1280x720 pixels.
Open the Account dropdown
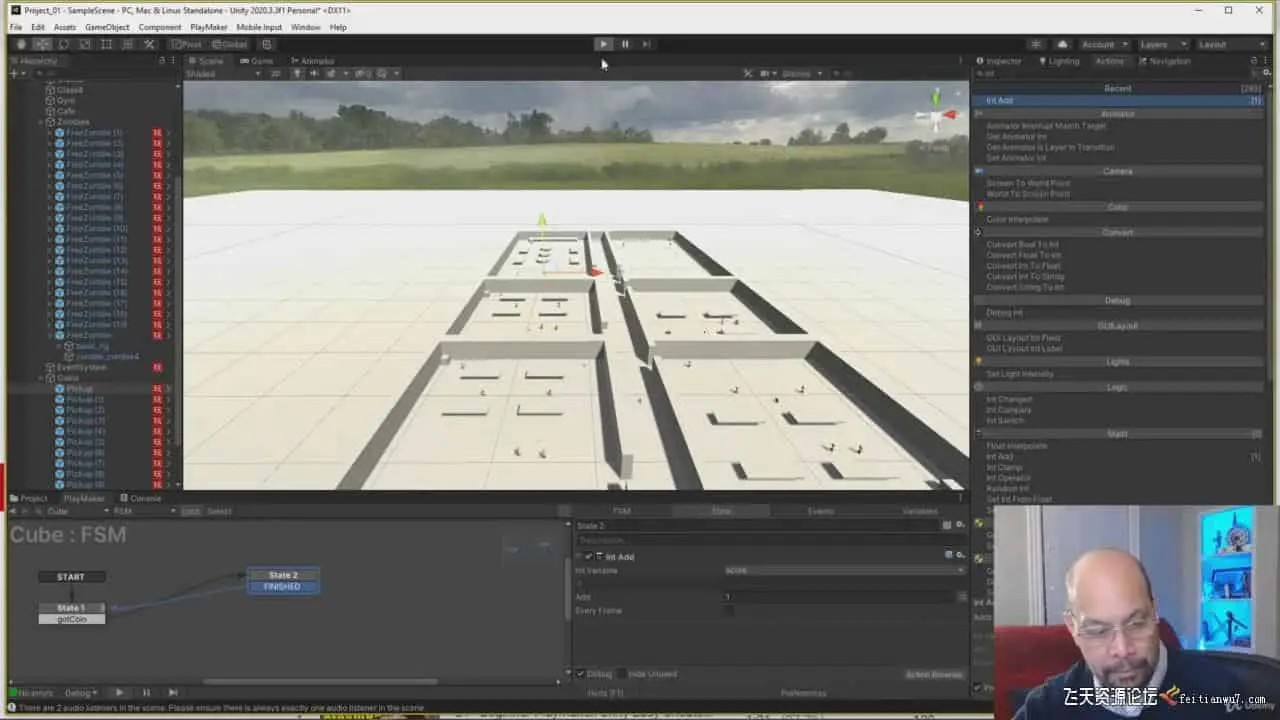point(1104,44)
